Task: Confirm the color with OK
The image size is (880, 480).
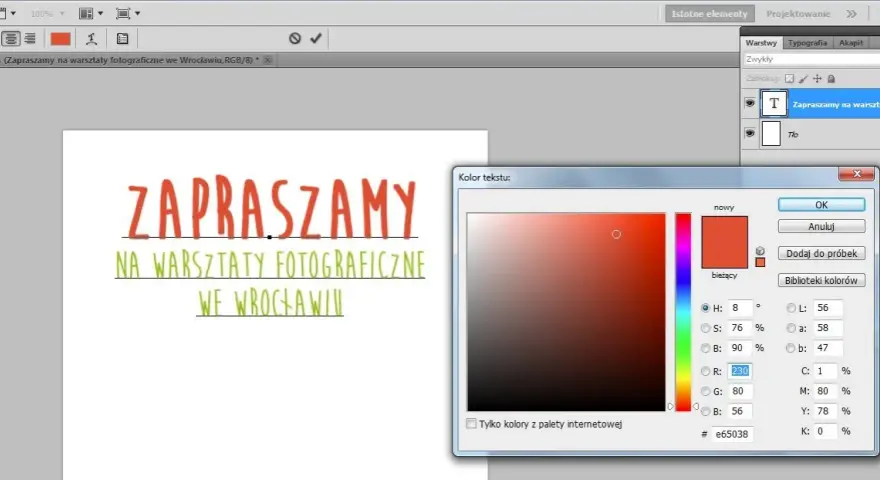Action: tap(821, 205)
